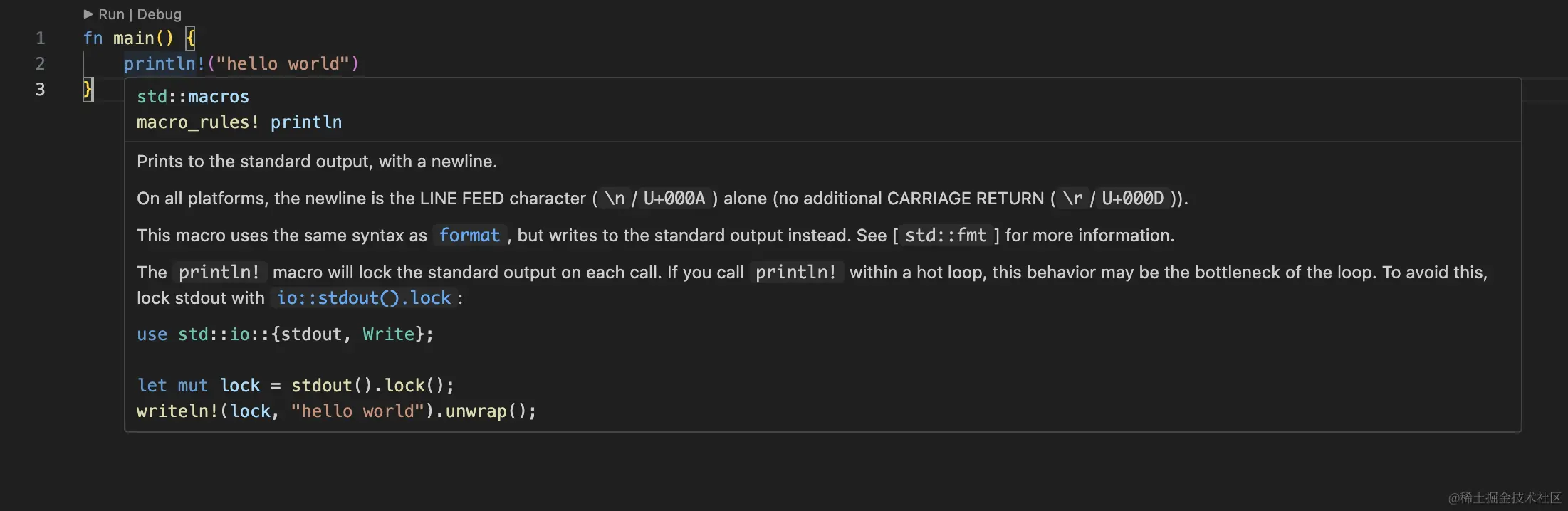Click the macro_rules! println signature

pyautogui.click(x=239, y=122)
